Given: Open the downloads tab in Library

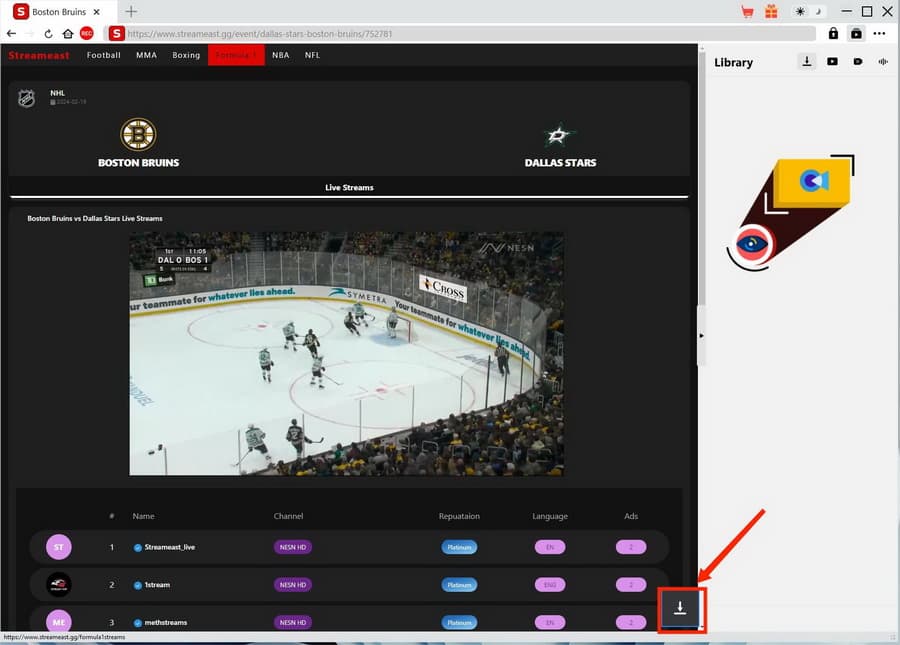Looking at the screenshot, I should [x=807, y=62].
